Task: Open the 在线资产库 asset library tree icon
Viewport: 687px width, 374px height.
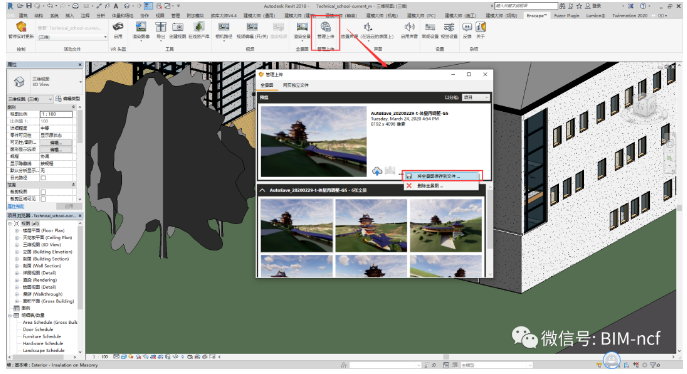Action: point(198,27)
